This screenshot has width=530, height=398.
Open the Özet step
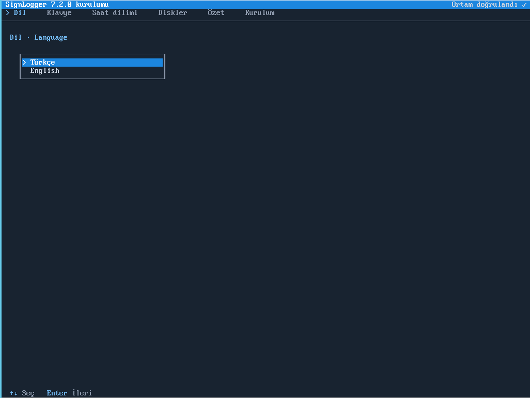pyautogui.click(x=216, y=13)
